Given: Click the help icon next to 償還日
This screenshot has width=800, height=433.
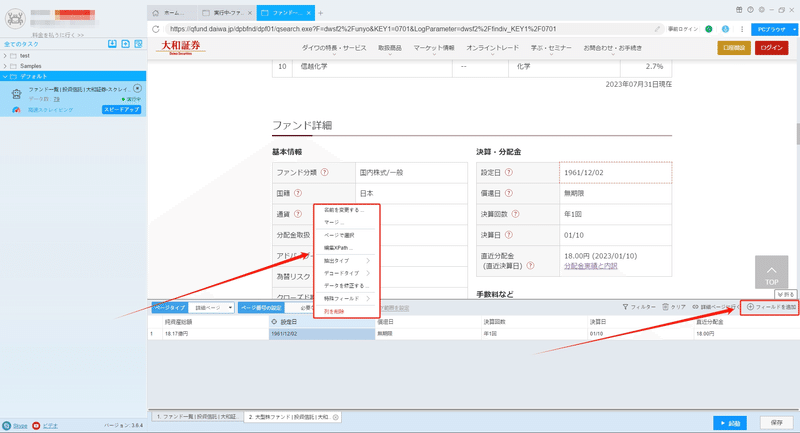Looking at the screenshot, I should [x=509, y=193].
